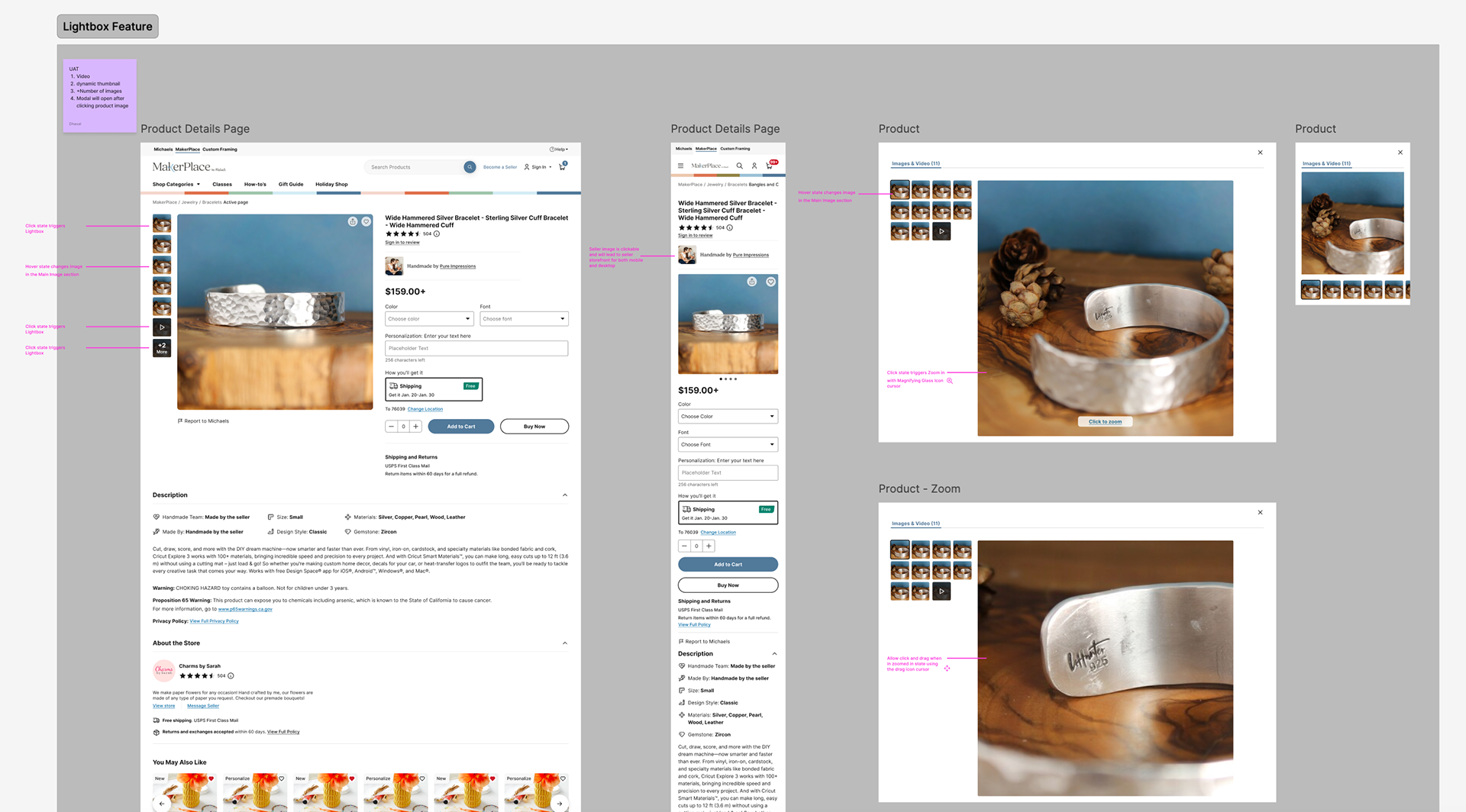Close the Product lightbox with large image
Image resolution: width=1466 pixels, height=812 pixels.
point(1260,153)
